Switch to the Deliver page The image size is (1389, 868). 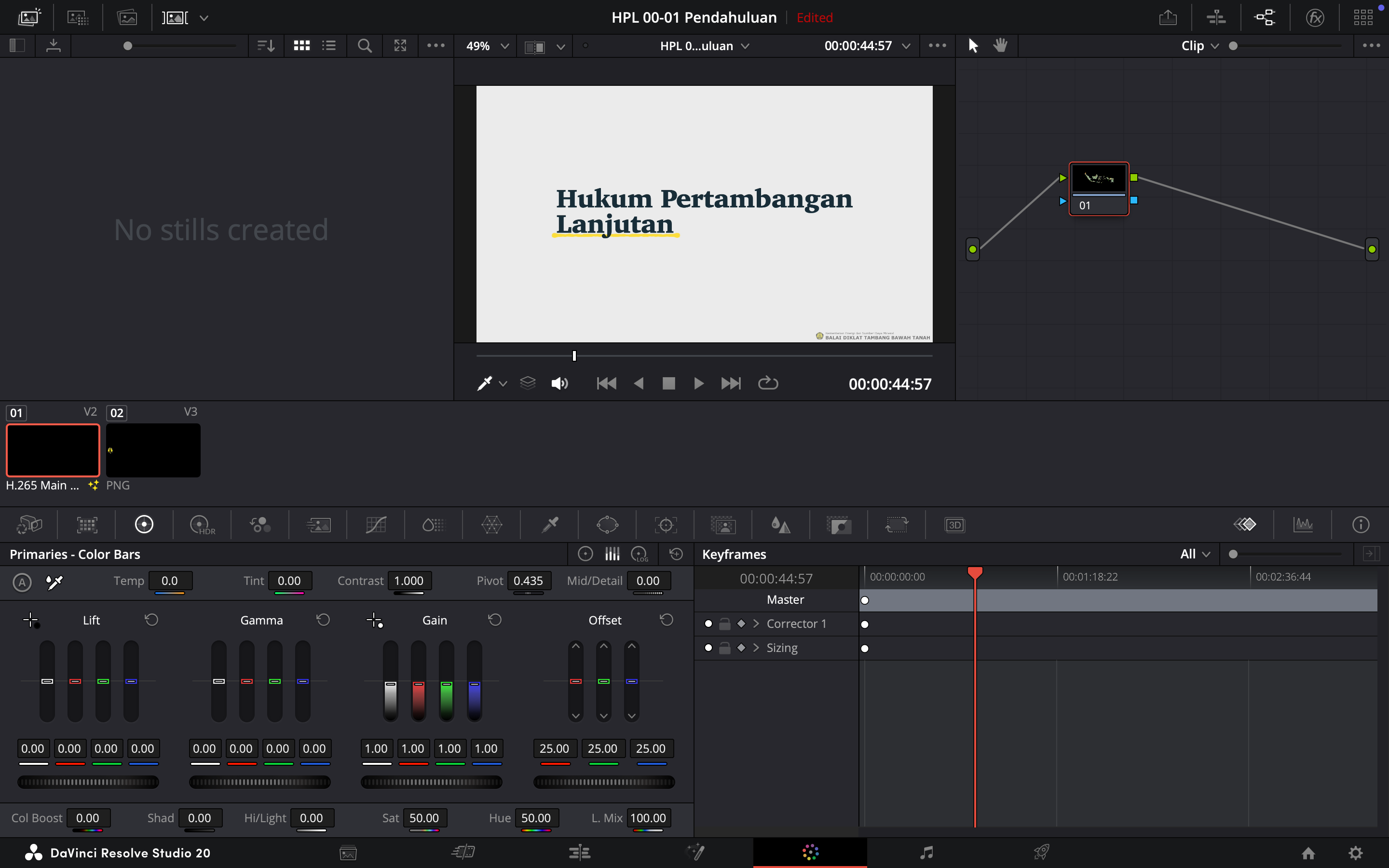click(x=1041, y=853)
